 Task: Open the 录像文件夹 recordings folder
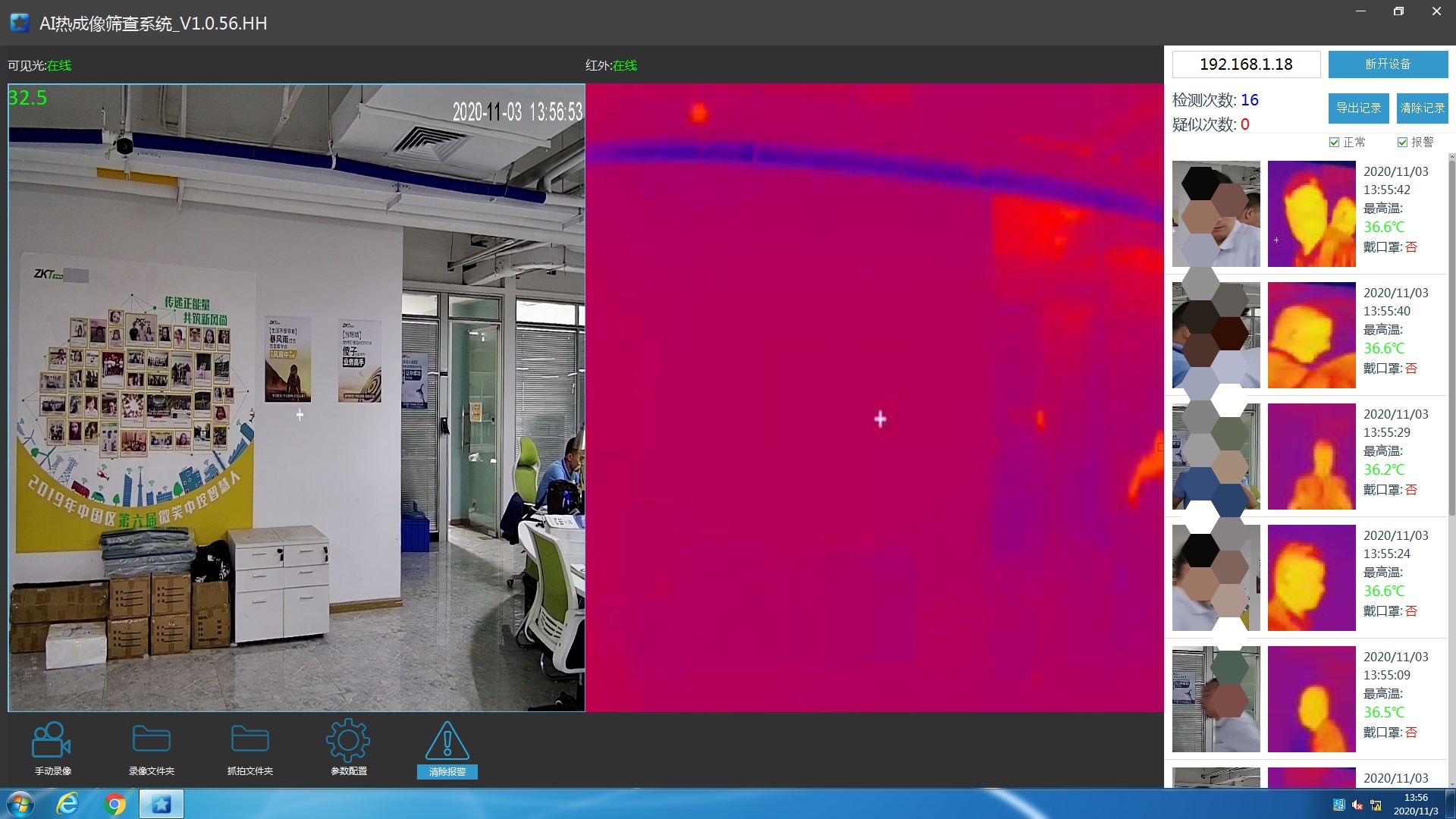pos(151,739)
